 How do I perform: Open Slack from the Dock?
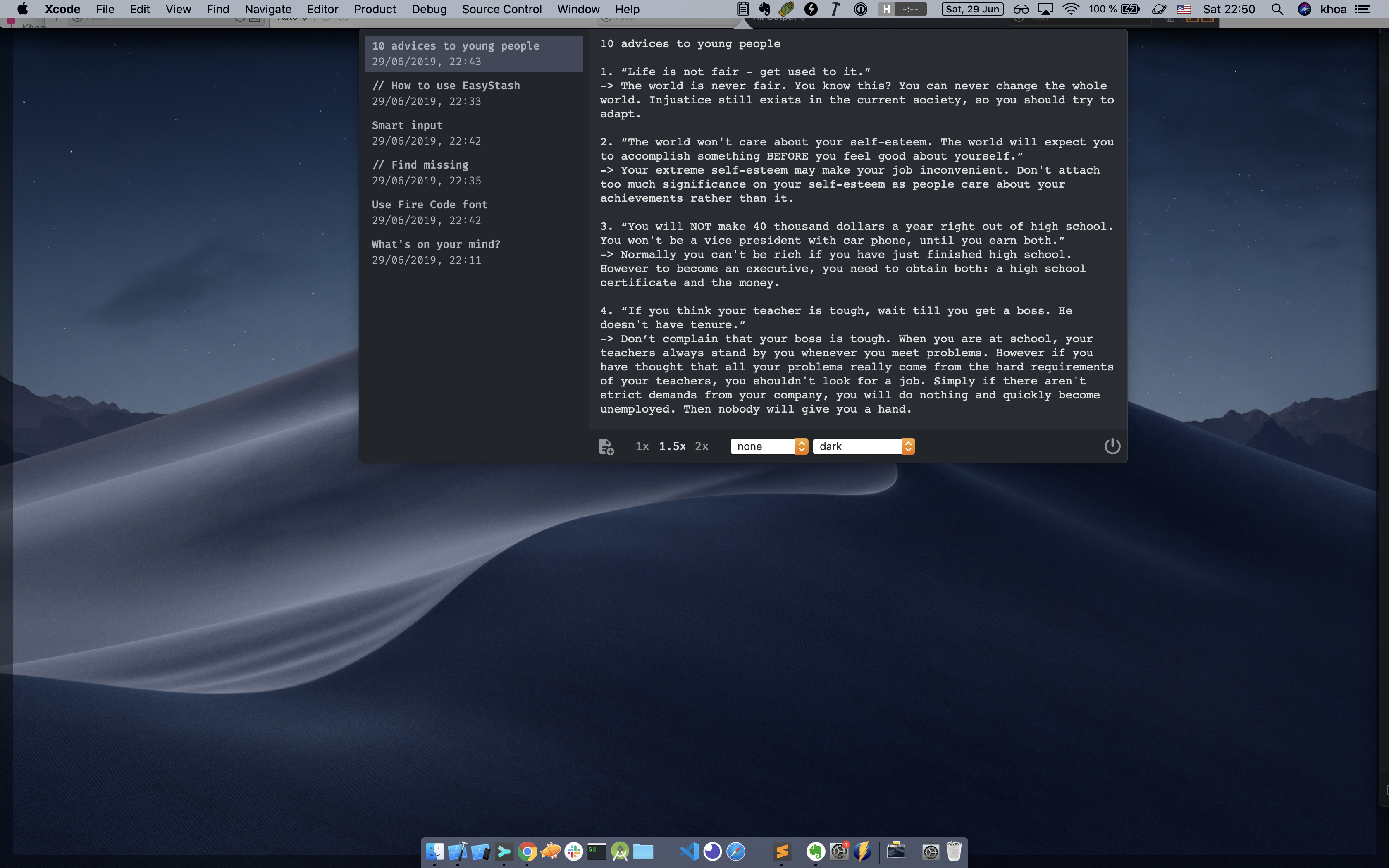coord(573,851)
